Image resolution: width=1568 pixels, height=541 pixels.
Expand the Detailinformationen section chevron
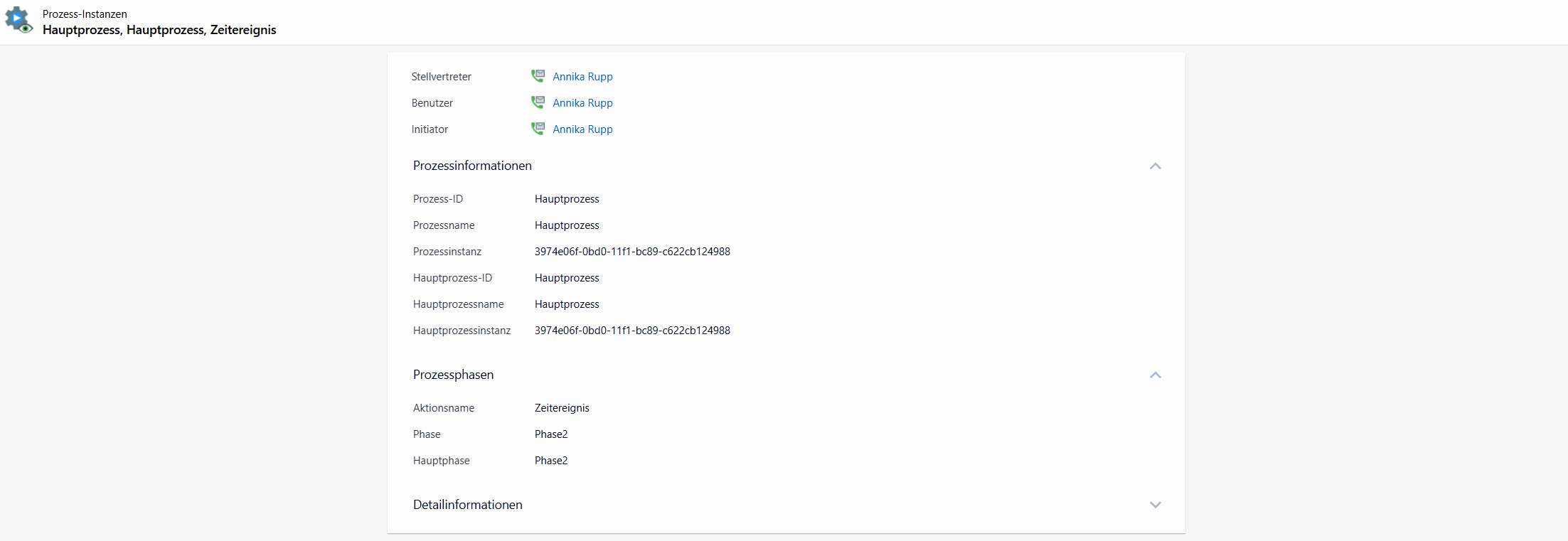[x=1155, y=505]
